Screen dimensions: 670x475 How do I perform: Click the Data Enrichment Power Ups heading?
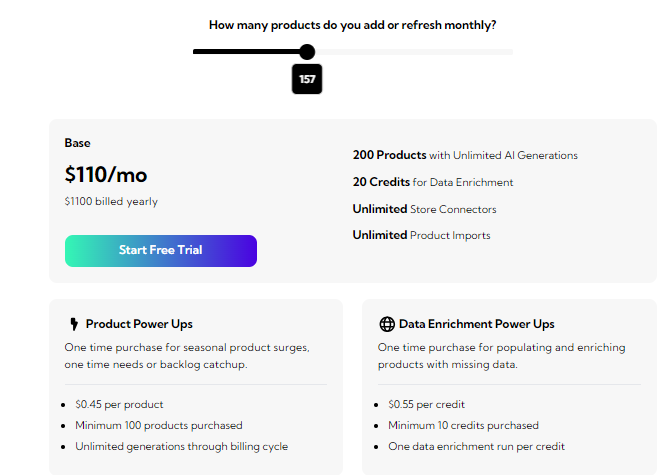coord(477,324)
